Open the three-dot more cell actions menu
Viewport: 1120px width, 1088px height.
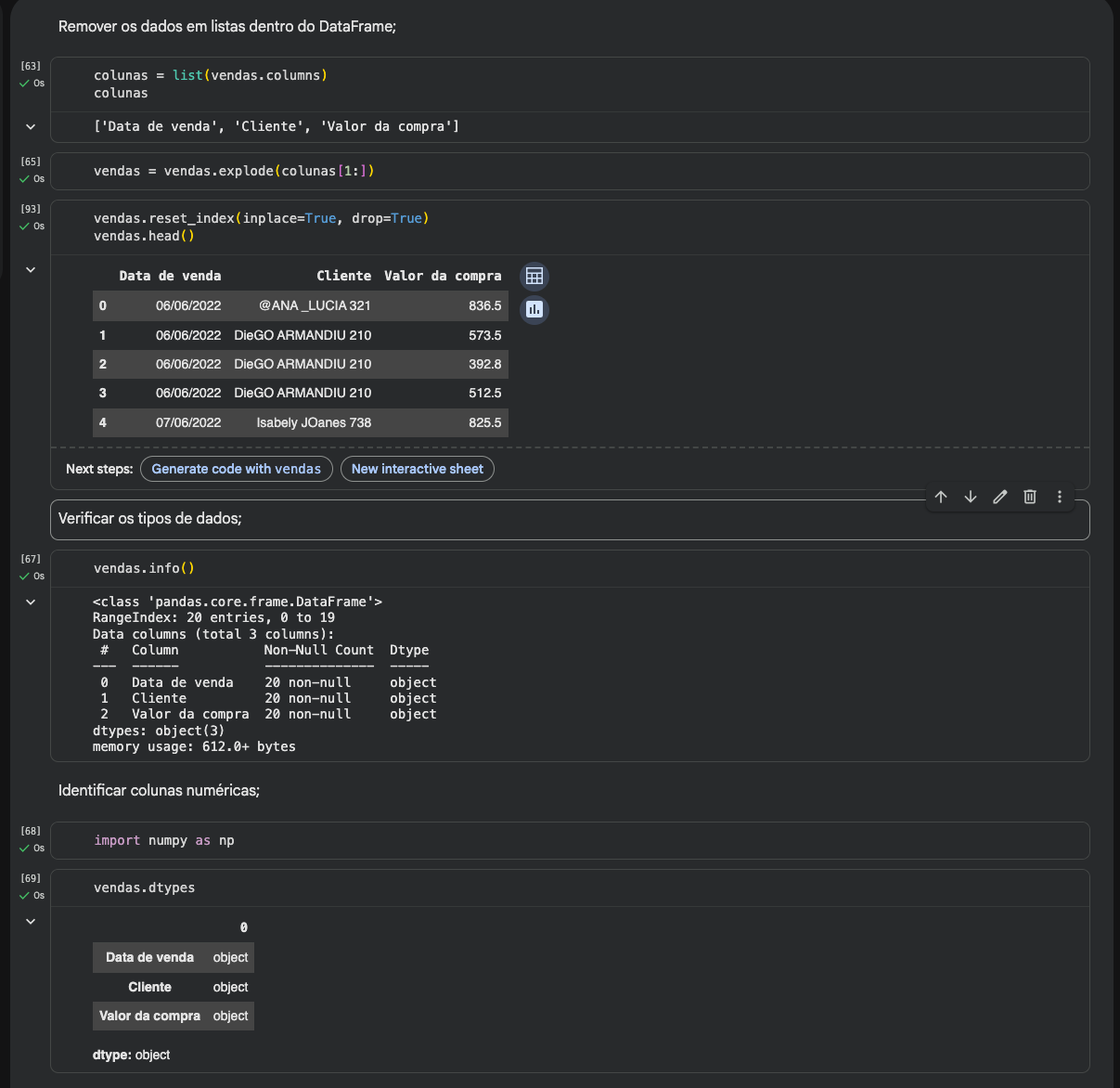click(x=1060, y=497)
